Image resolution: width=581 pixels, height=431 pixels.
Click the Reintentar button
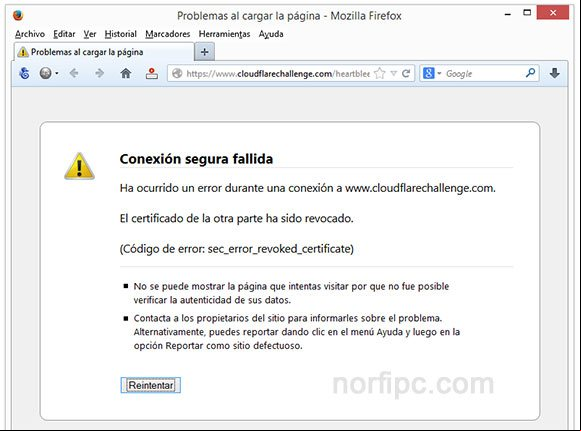tap(150, 385)
